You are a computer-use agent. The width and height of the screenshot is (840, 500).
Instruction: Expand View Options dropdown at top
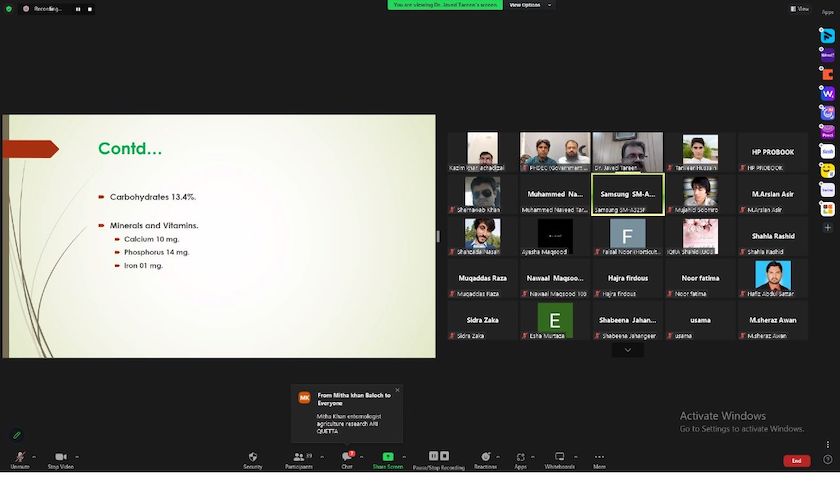(x=525, y=5)
